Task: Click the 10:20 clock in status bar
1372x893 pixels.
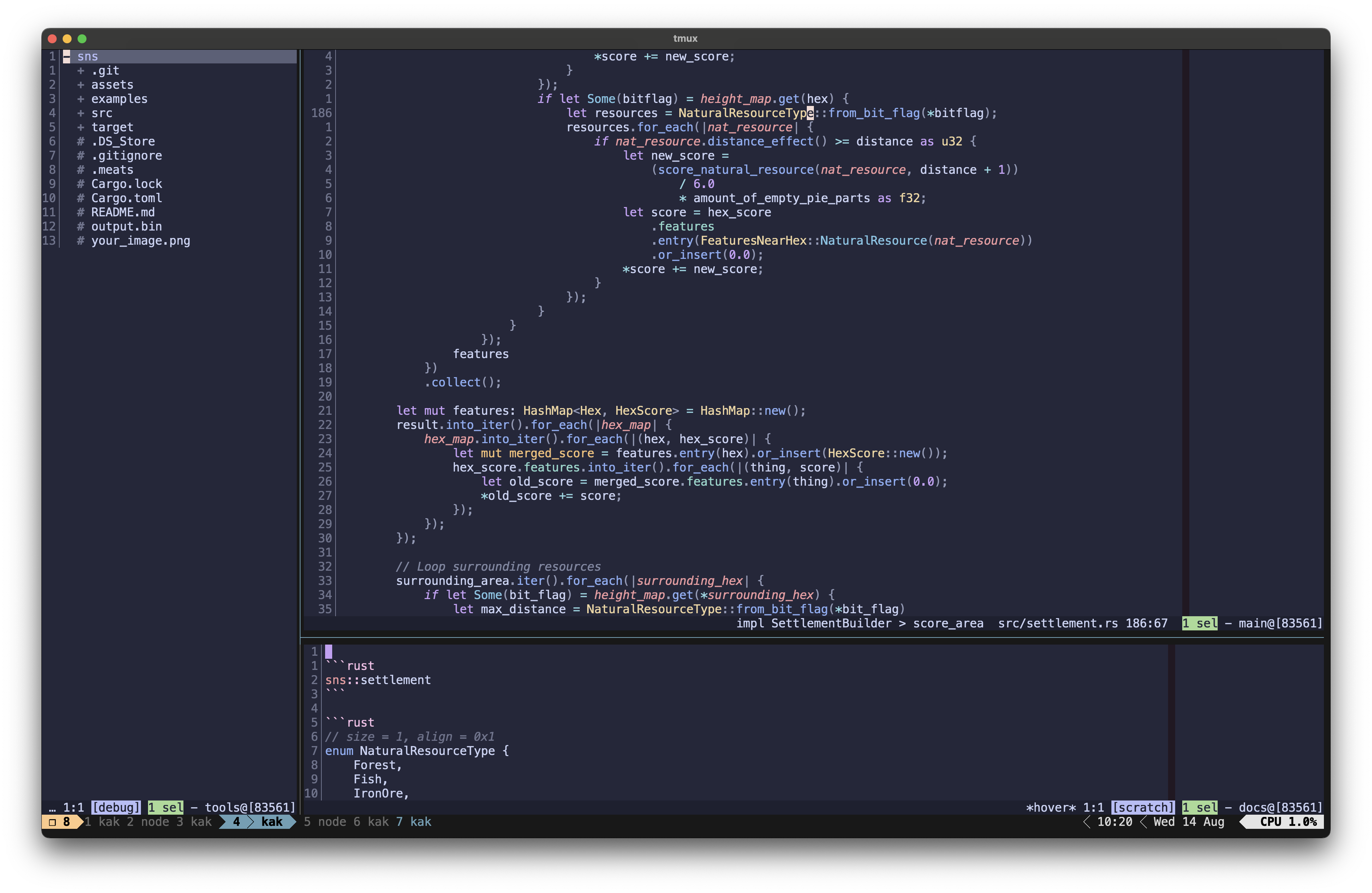Action: click(1114, 821)
